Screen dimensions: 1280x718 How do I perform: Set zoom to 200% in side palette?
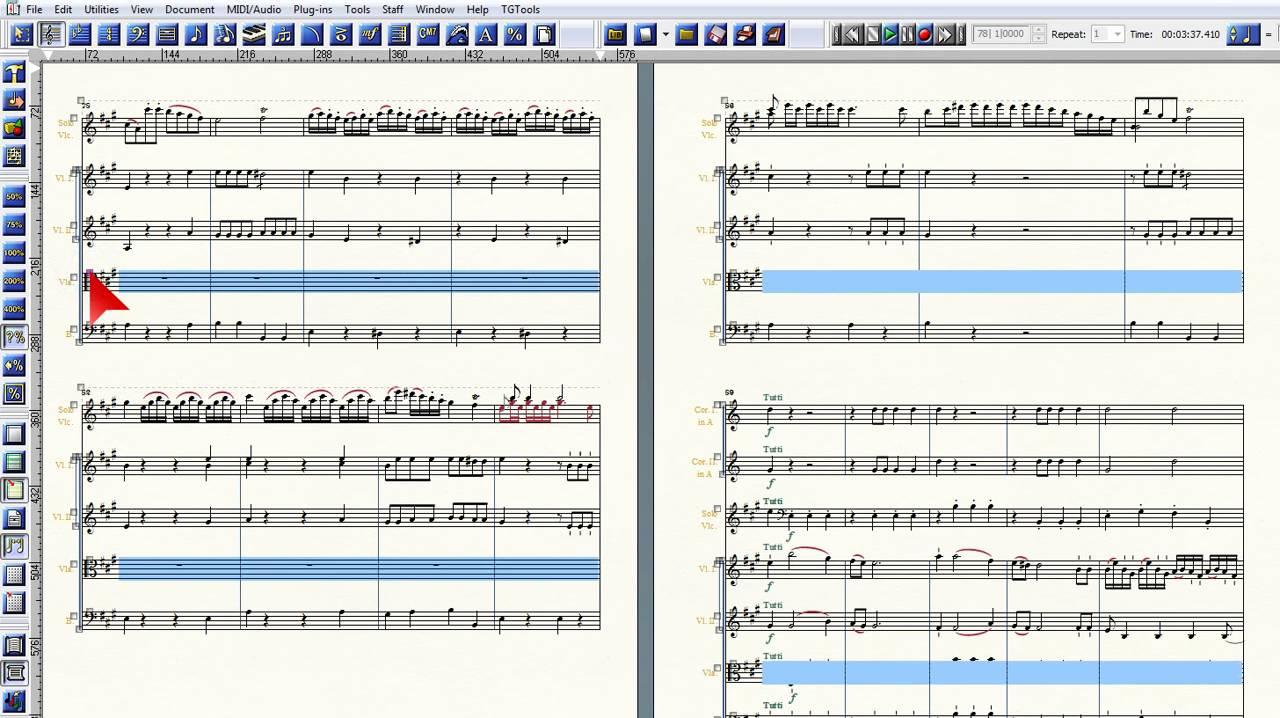(14, 280)
